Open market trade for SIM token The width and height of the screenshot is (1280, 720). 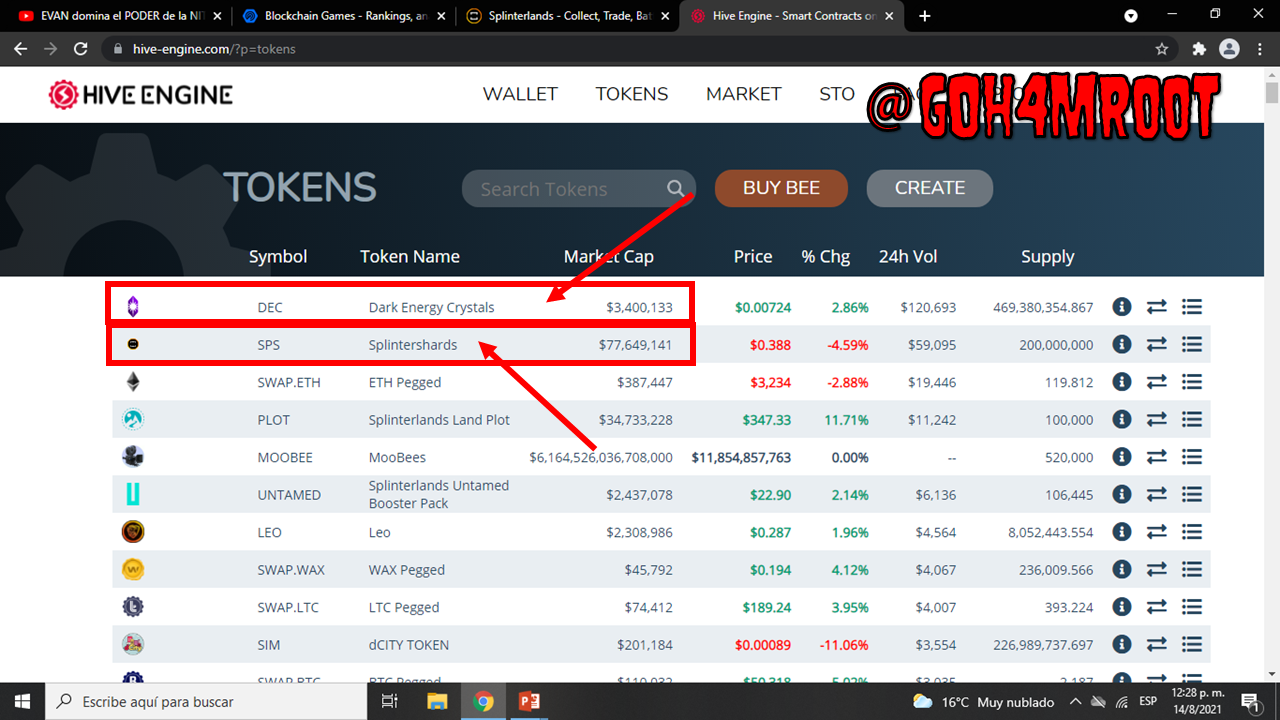[1157, 644]
